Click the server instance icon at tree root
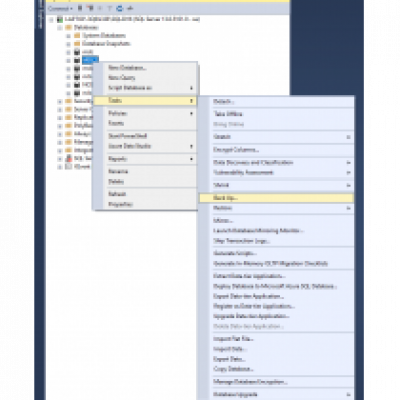The width and height of the screenshot is (400, 400). [x=60, y=19]
